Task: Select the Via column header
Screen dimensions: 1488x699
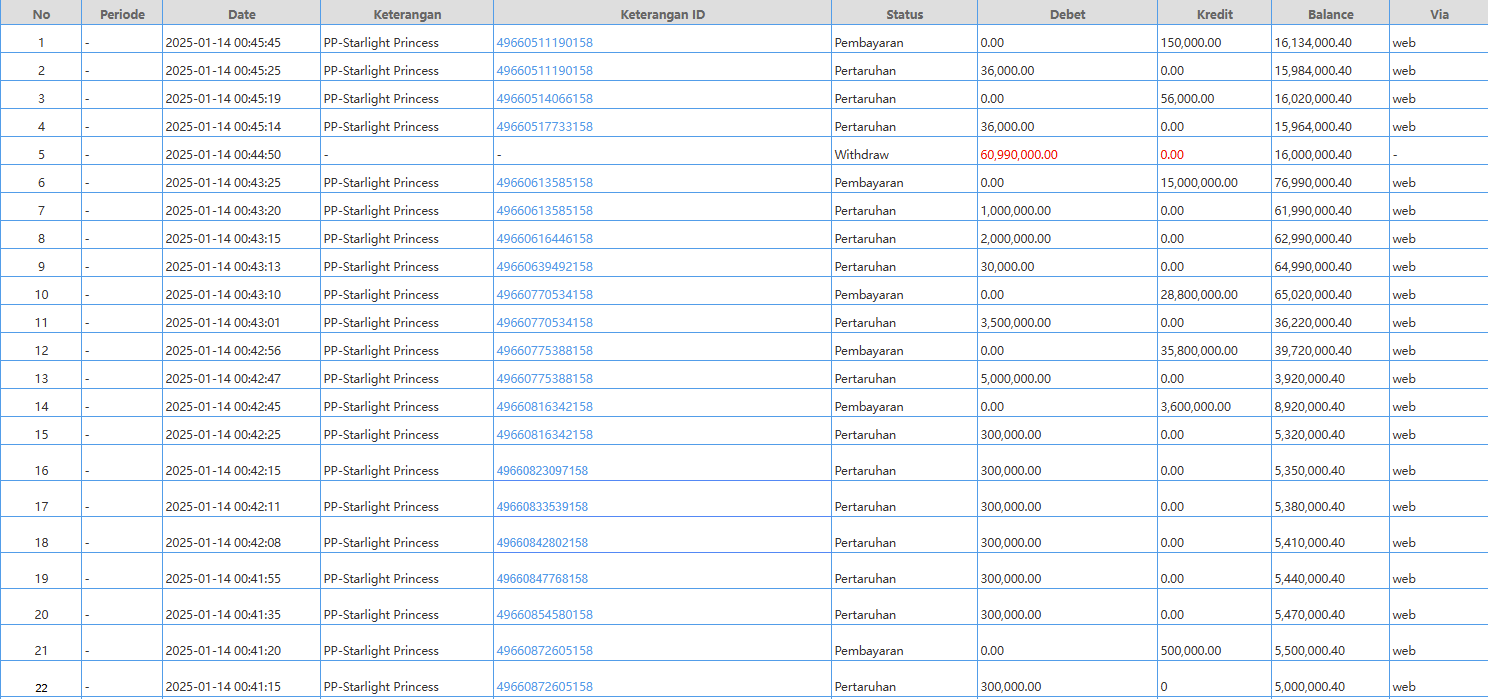Action: 1438,15
